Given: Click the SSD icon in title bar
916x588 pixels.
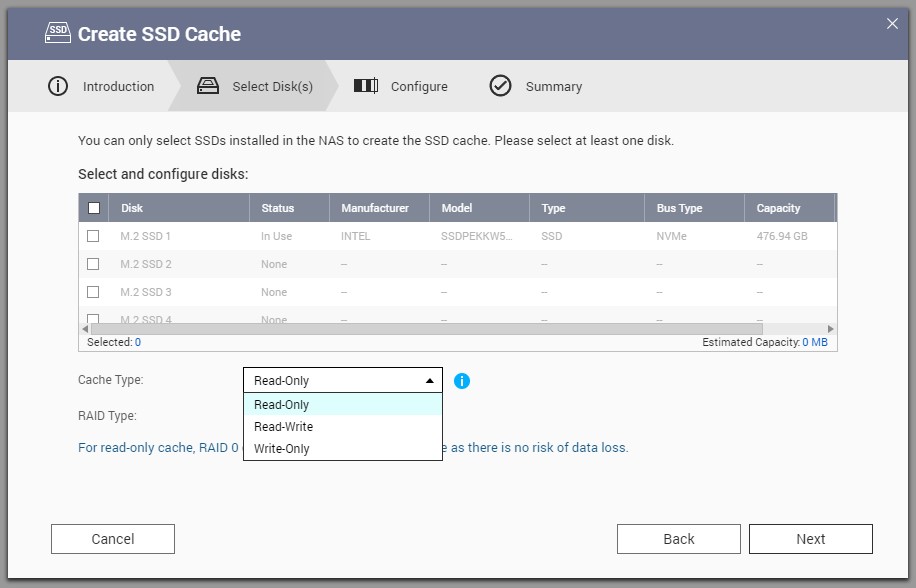Looking at the screenshot, I should click(59, 33).
